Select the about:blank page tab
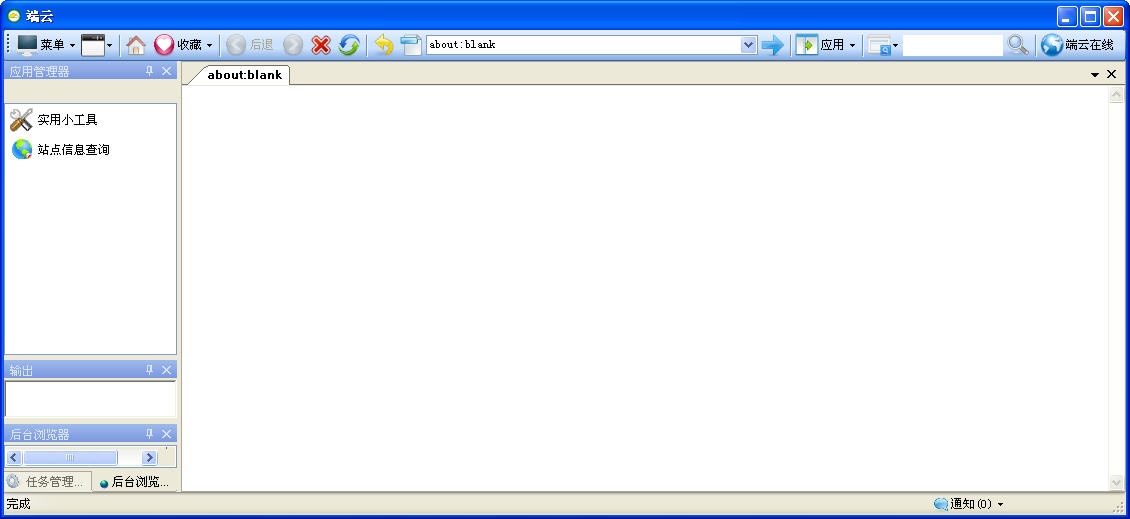The height and width of the screenshot is (519, 1130). 244,75
